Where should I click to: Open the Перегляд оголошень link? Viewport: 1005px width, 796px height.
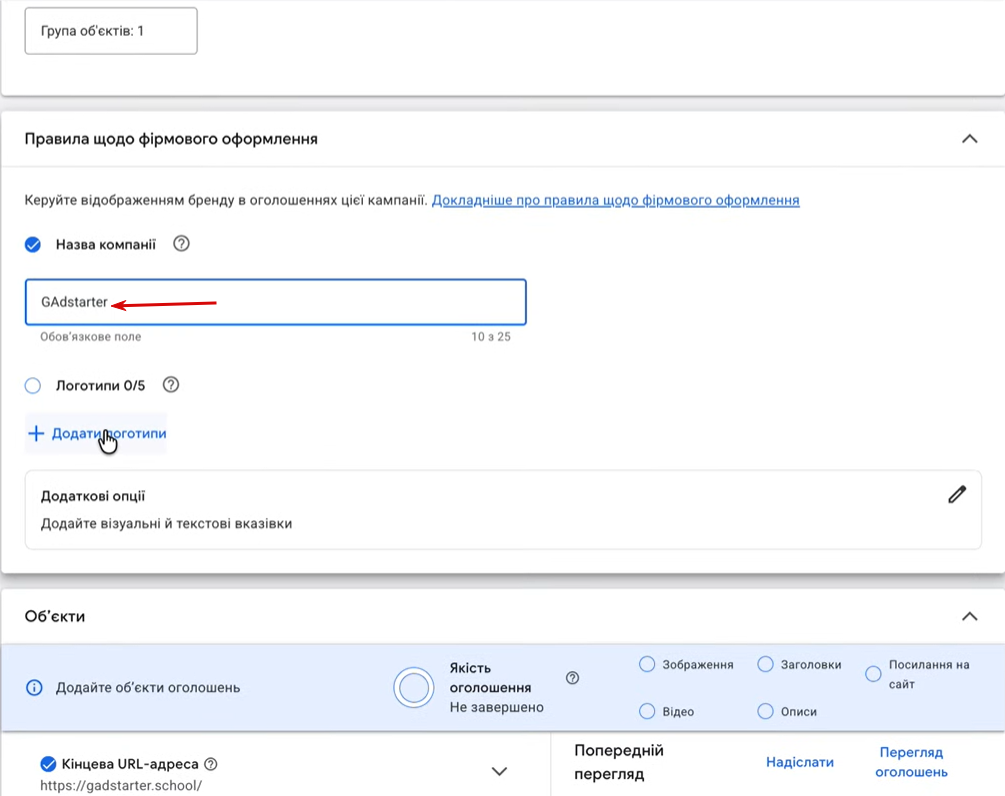[911, 762]
